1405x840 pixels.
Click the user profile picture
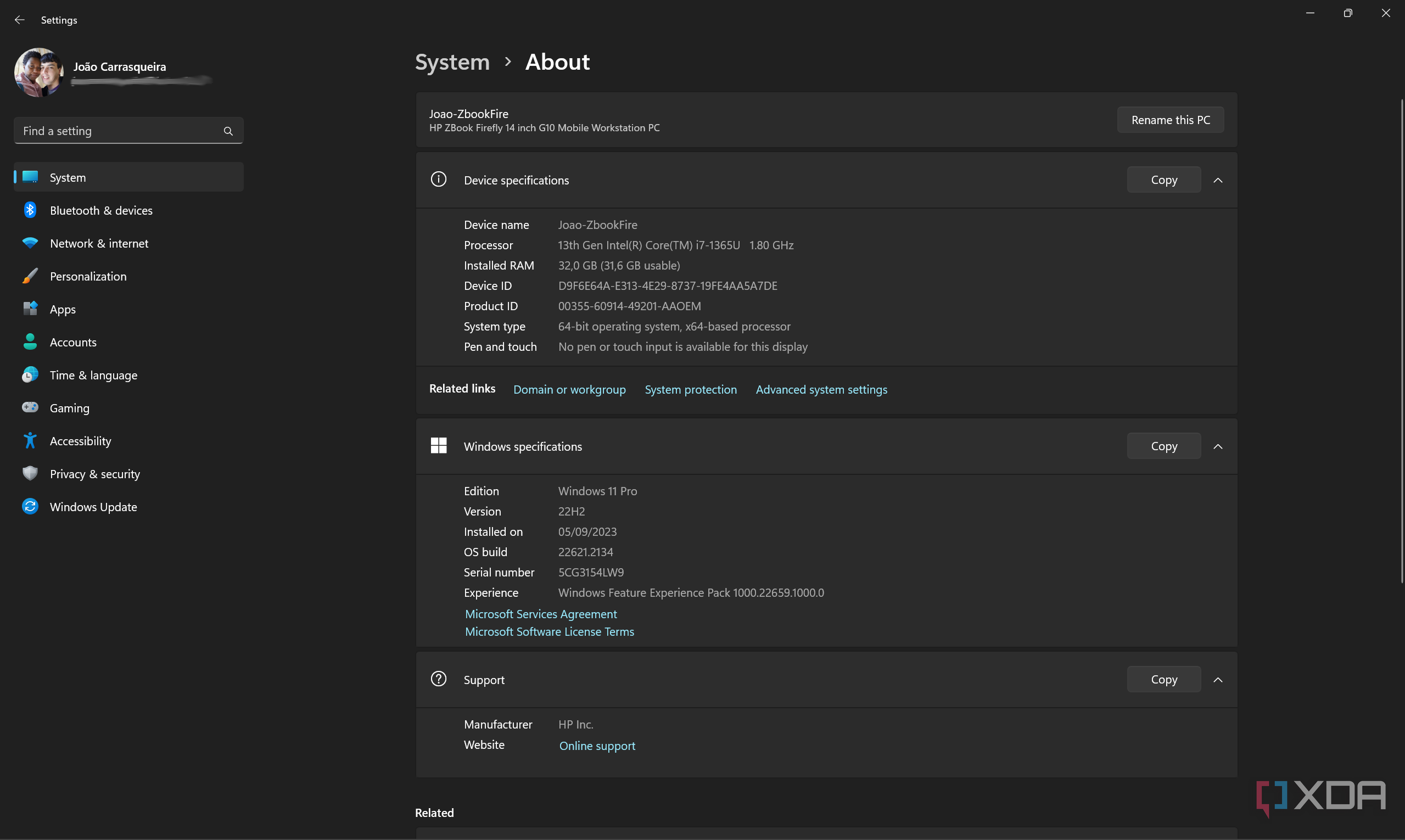tap(38, 72)
